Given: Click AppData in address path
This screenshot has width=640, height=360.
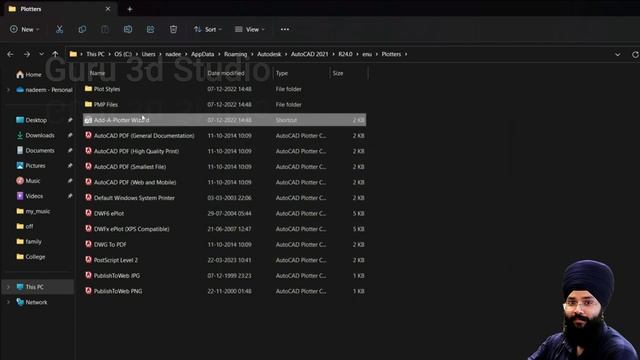Looking at the screenshot, I should (x=202, y=54).
